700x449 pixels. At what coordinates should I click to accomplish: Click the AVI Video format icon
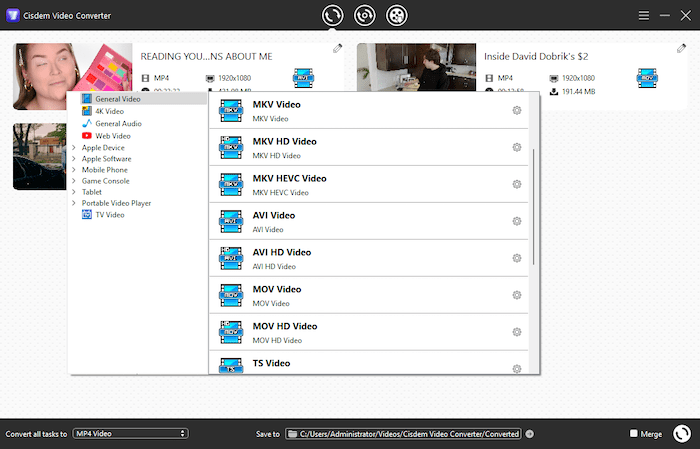pos(231,222)
